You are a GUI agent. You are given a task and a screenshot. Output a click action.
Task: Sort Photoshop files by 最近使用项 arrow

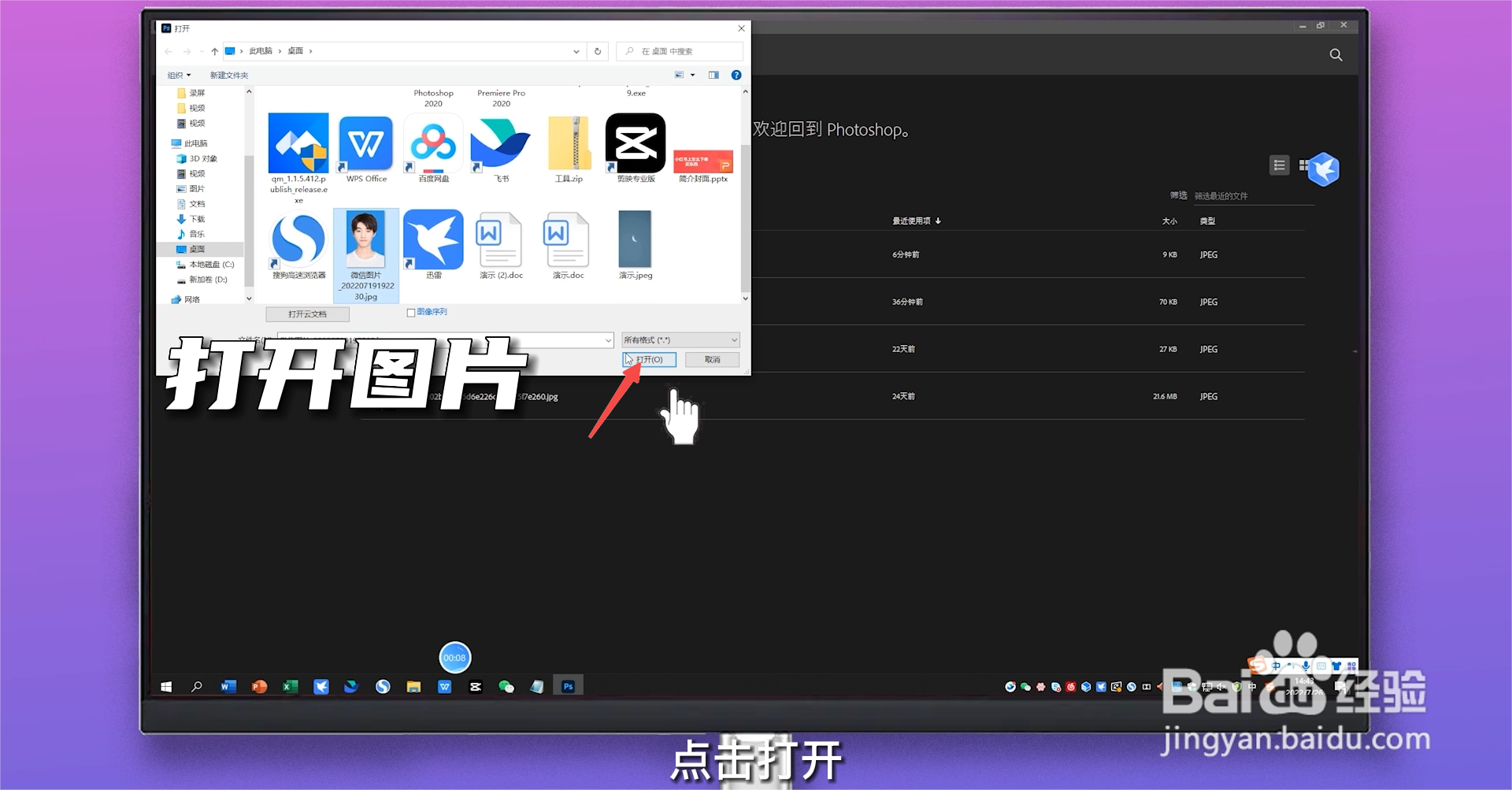click(x=938, y=221)
